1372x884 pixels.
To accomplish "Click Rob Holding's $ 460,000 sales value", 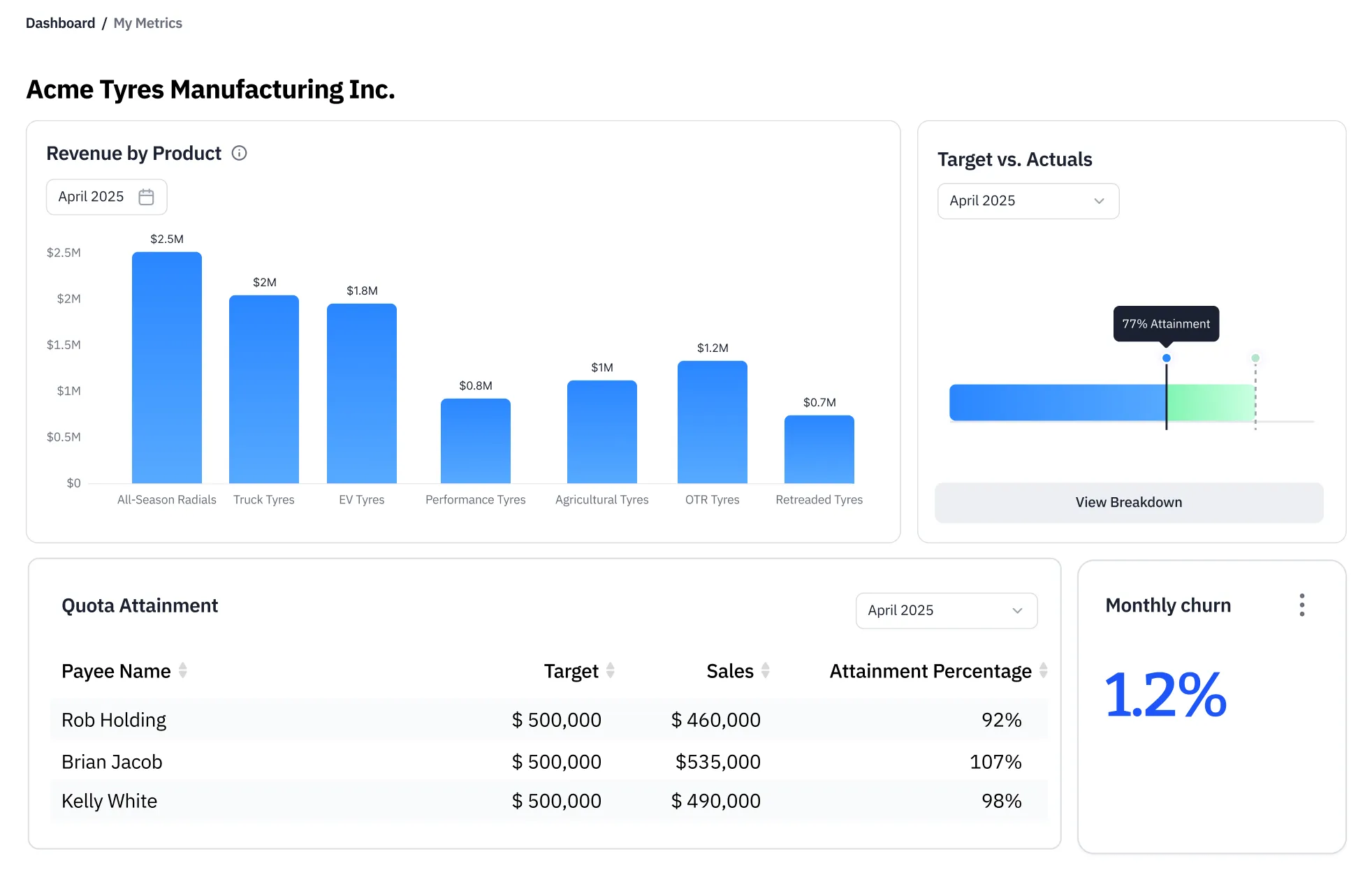I will (715, 720).
